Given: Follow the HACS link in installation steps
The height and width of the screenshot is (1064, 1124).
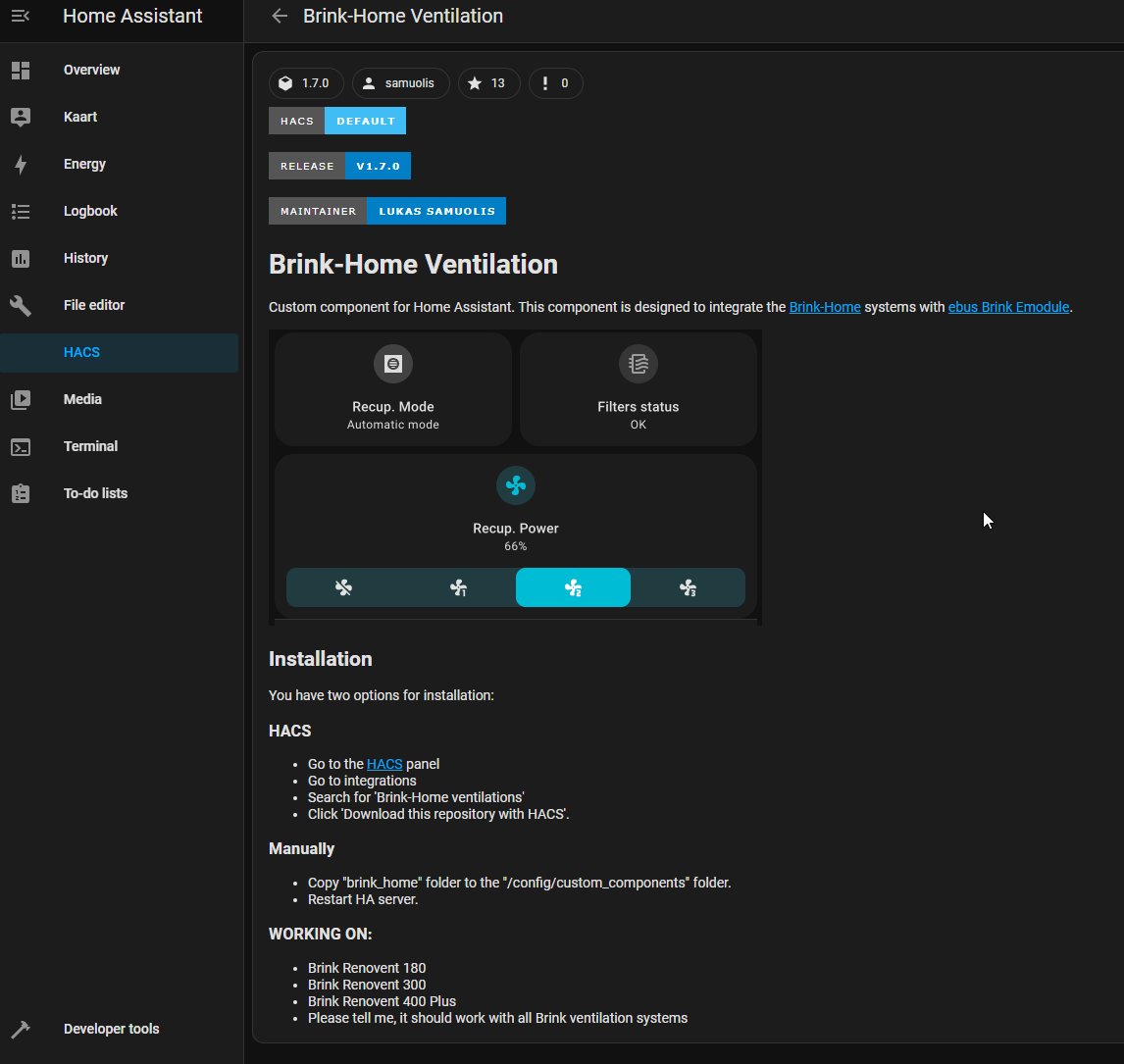Looking at the screenshot, I should pos(384,765).
